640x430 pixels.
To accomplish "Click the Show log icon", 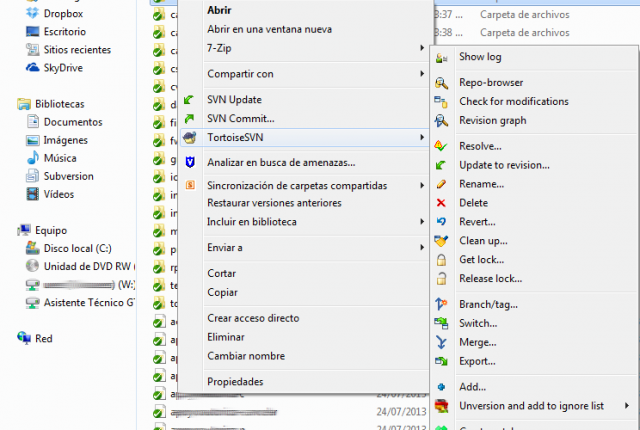I will coord(441,58).
